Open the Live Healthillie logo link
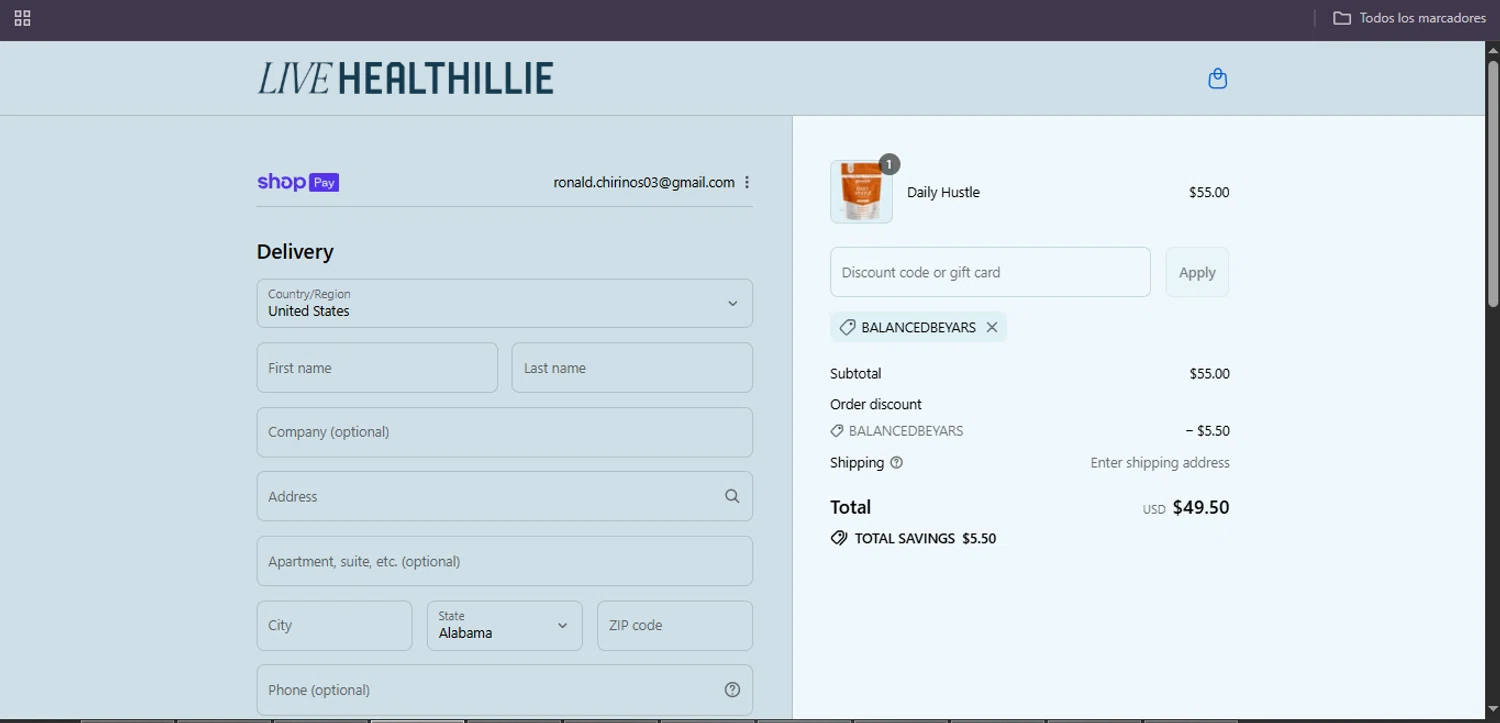 pyautogui.click(x=405, y=78)
